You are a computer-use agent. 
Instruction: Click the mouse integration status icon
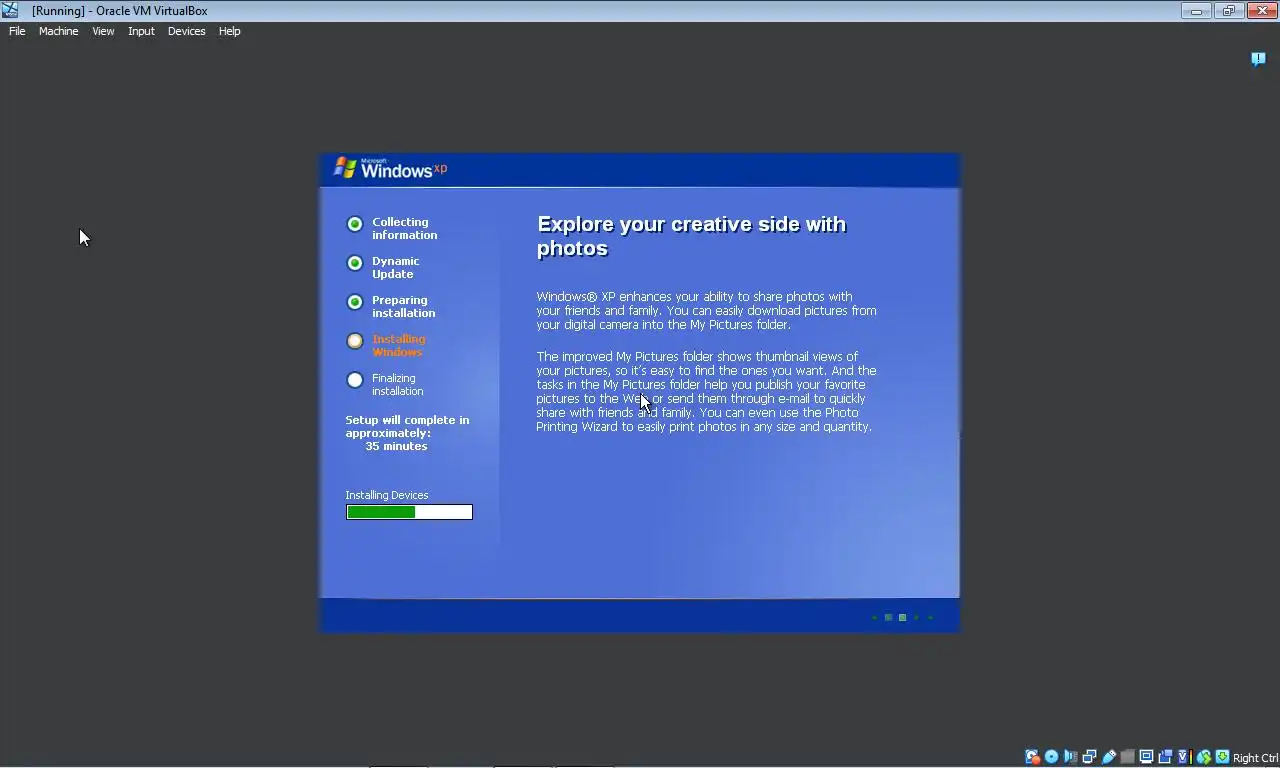1204,757
